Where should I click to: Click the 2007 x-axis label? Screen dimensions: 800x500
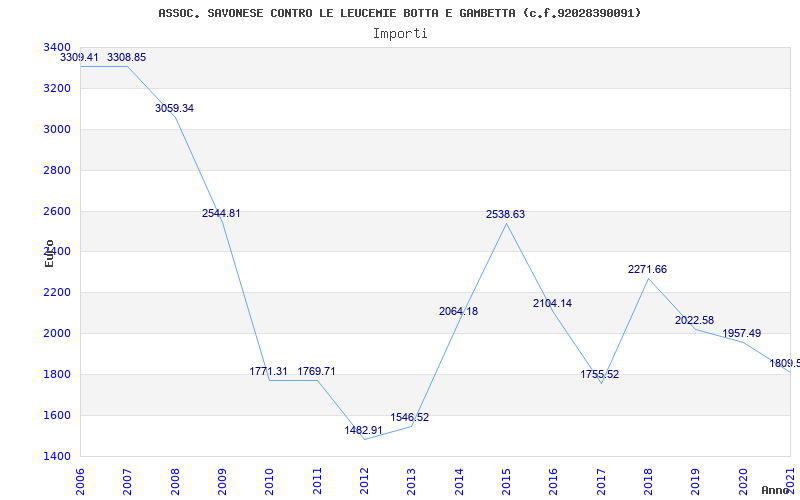coord(128,482)
